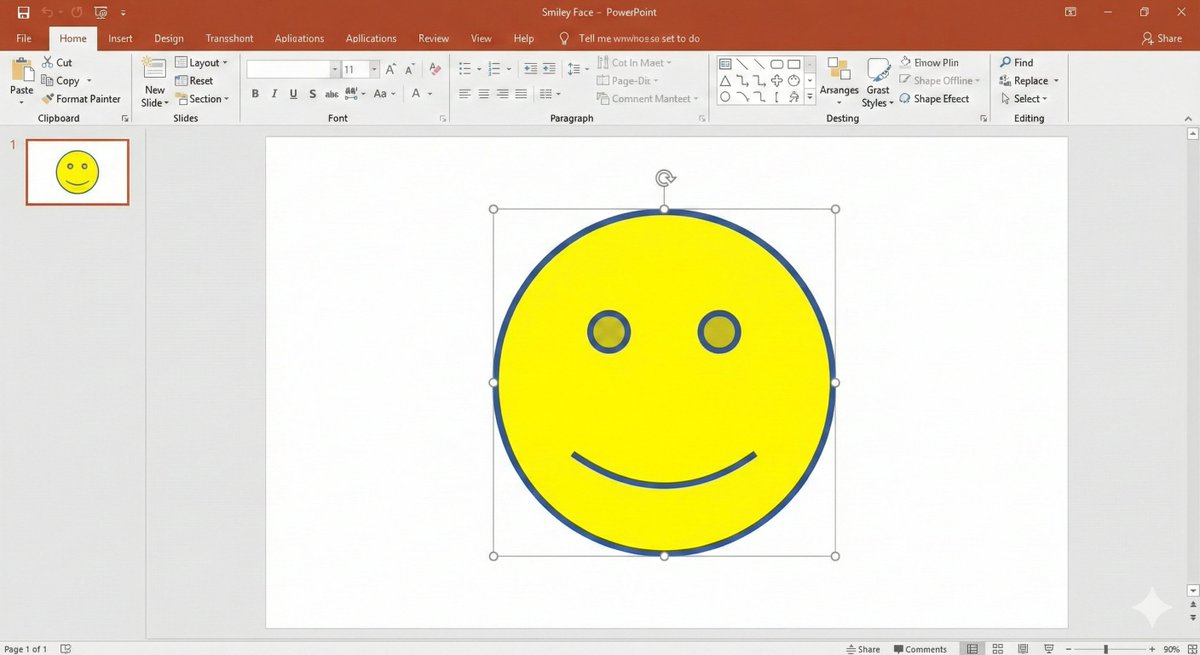Switch to the Insert ribbon tab

(120, 38)
